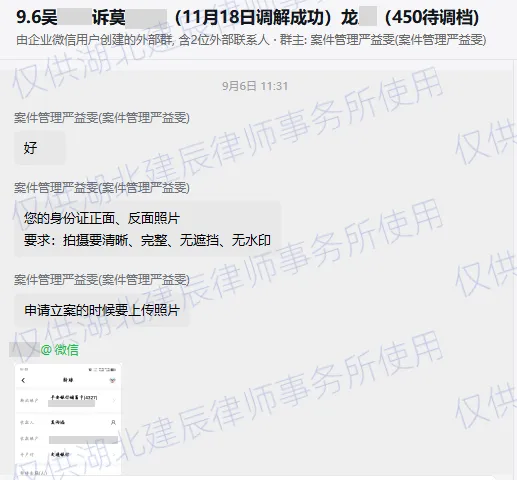Click the top-right icon in the transfer screenshot
The height and width of the screenshot is (480, 517).
(113, 380)
